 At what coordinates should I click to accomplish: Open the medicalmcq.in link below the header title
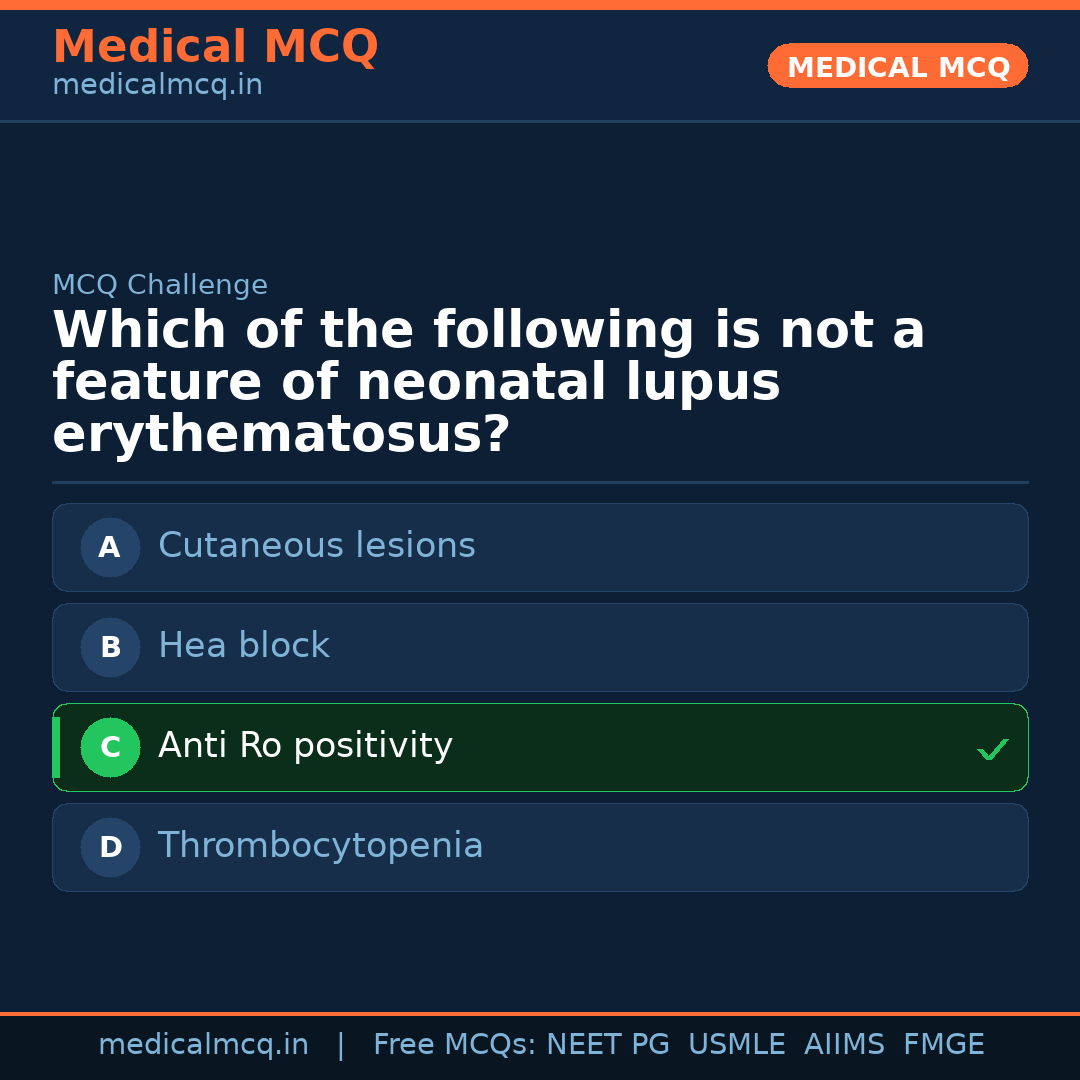coord(157,86)
